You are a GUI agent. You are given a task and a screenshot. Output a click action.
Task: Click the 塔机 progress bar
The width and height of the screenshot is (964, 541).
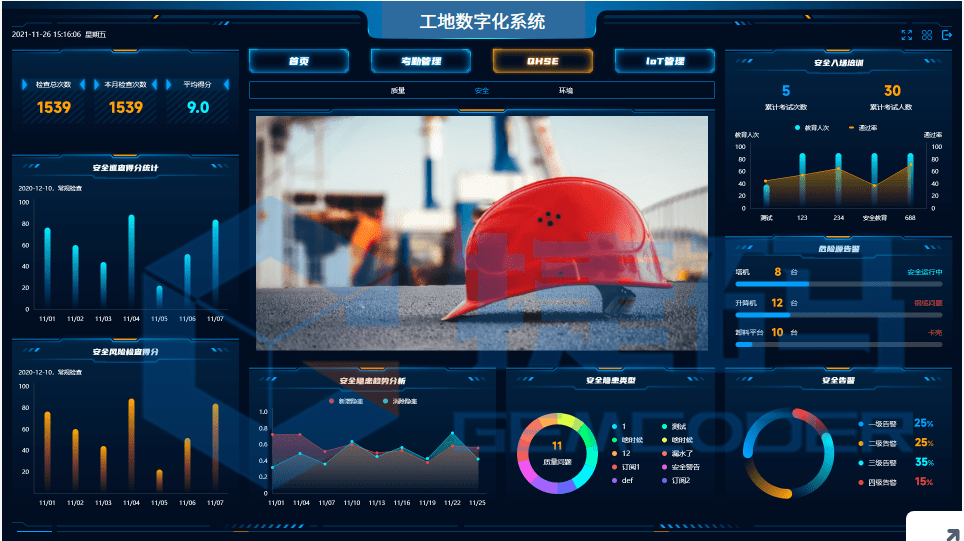coord(841,284)
